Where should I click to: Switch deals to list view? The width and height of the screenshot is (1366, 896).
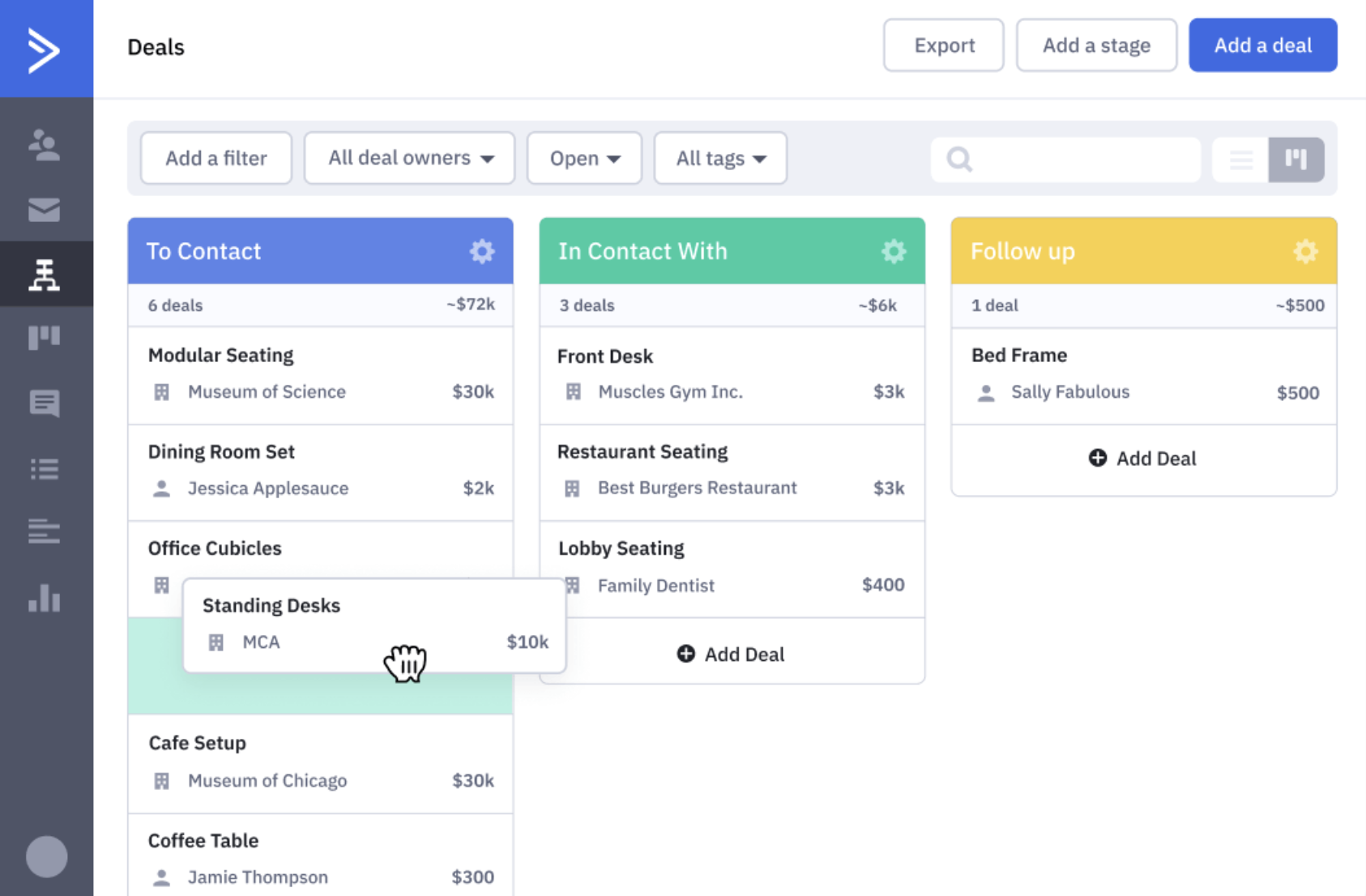pos(1240,159)
